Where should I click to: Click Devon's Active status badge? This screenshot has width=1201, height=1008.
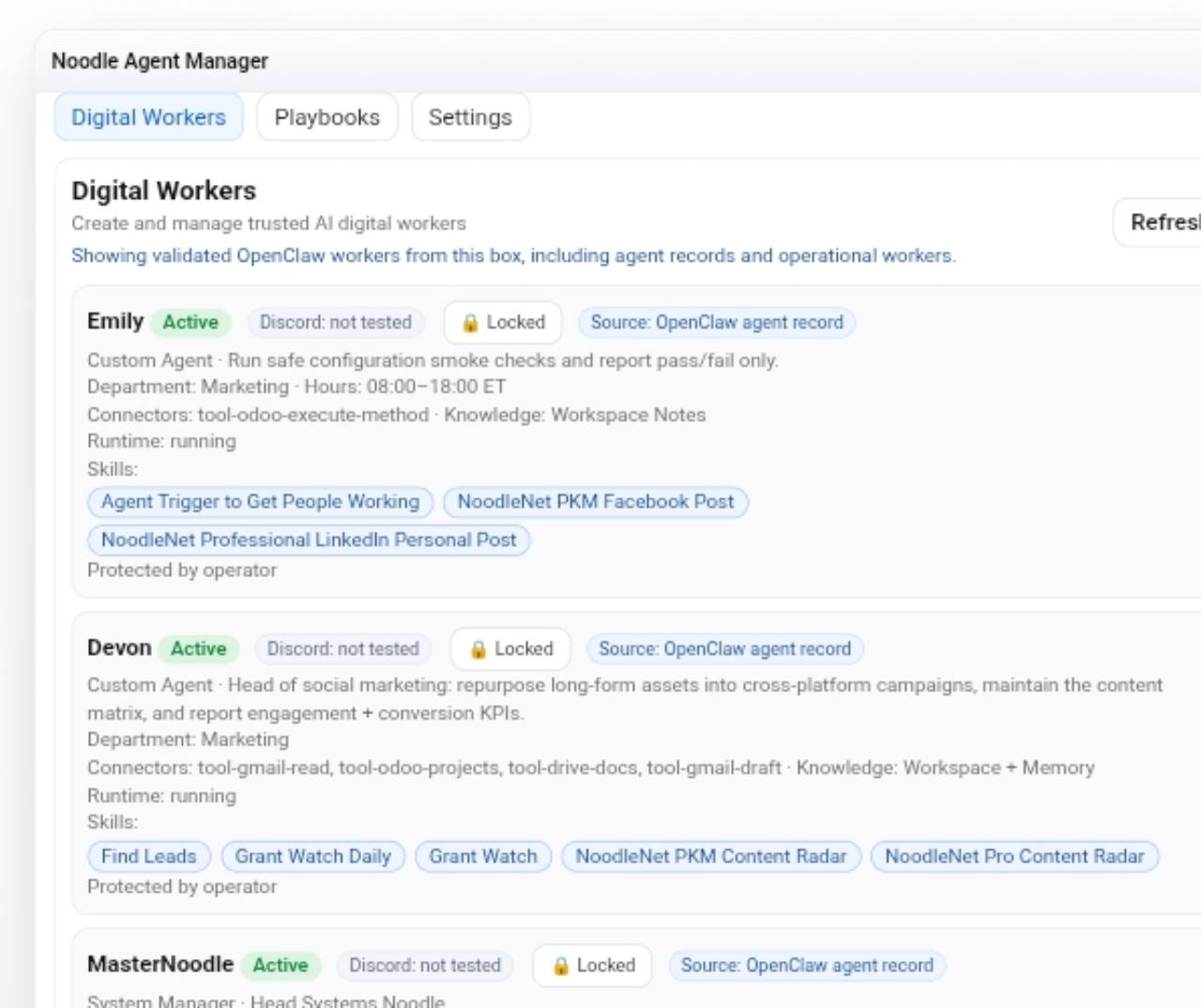(198, 649)
